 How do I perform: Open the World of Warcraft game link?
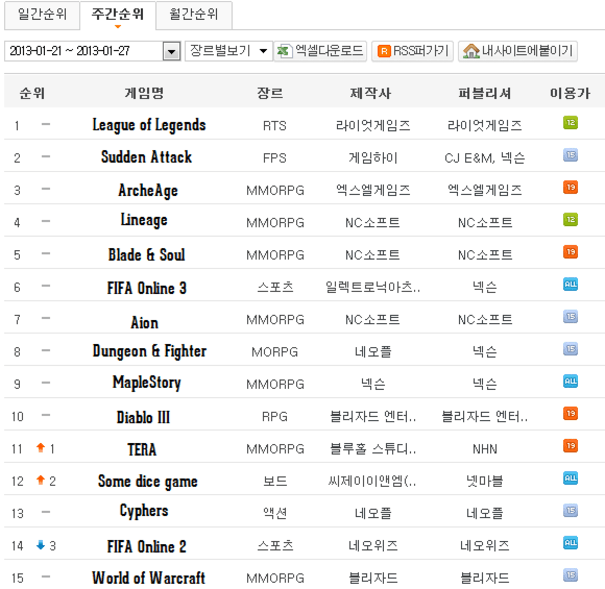coord(149,578)
